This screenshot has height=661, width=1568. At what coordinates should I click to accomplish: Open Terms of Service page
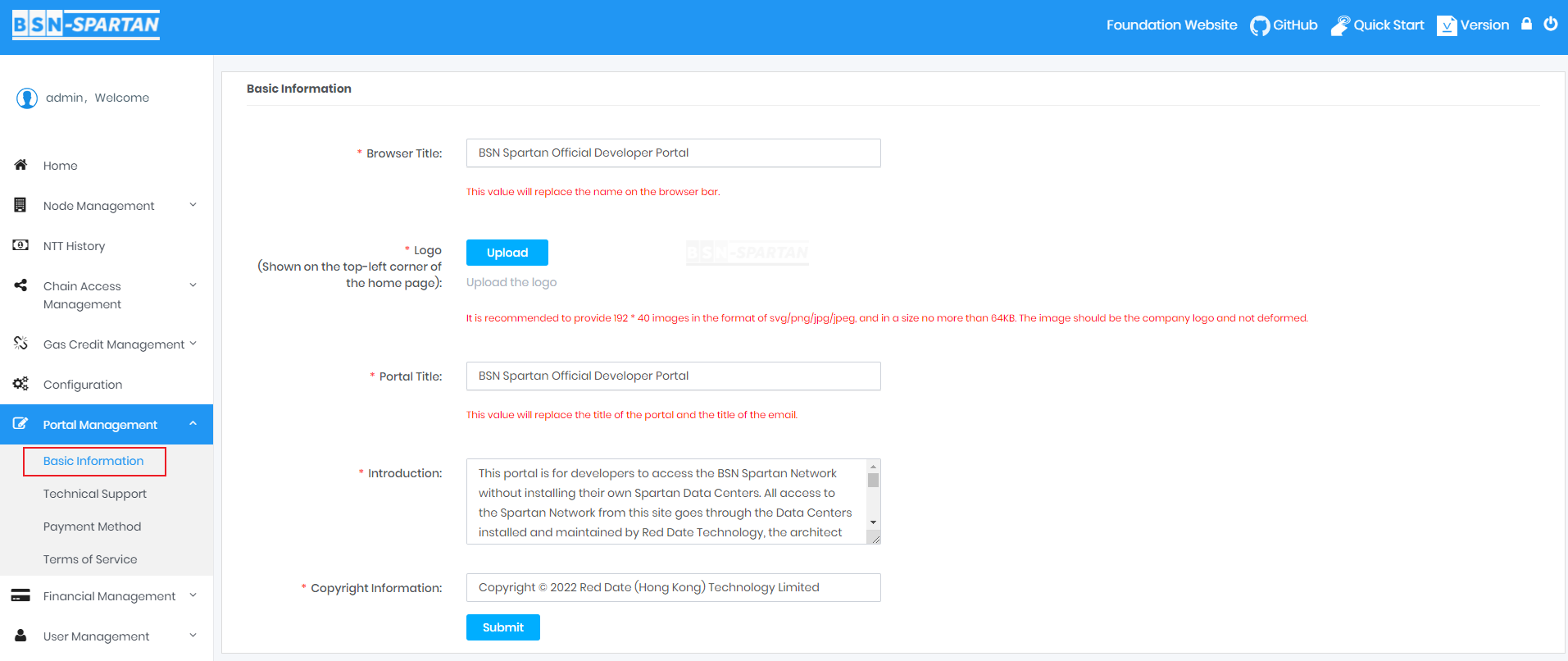90,559
